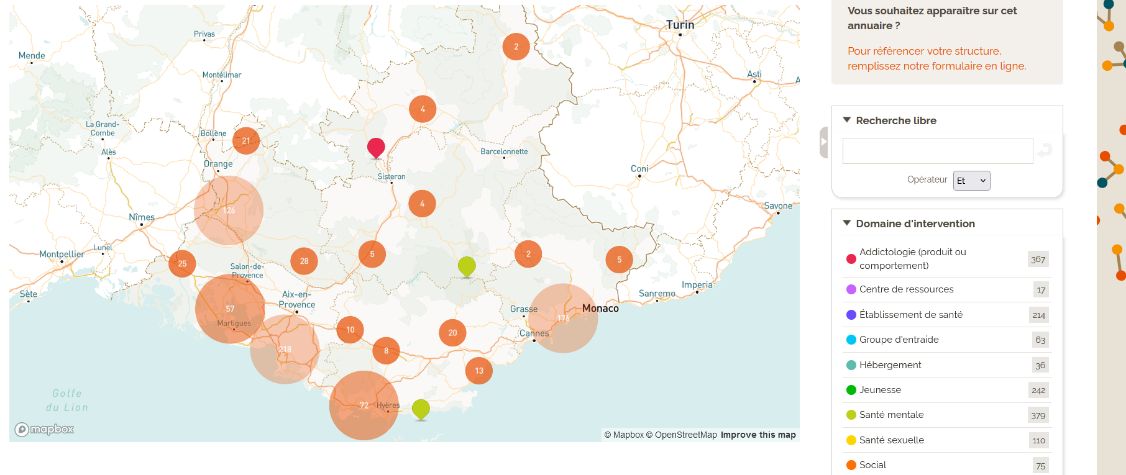Click the green map pin near Hyères

pos(421,408)
